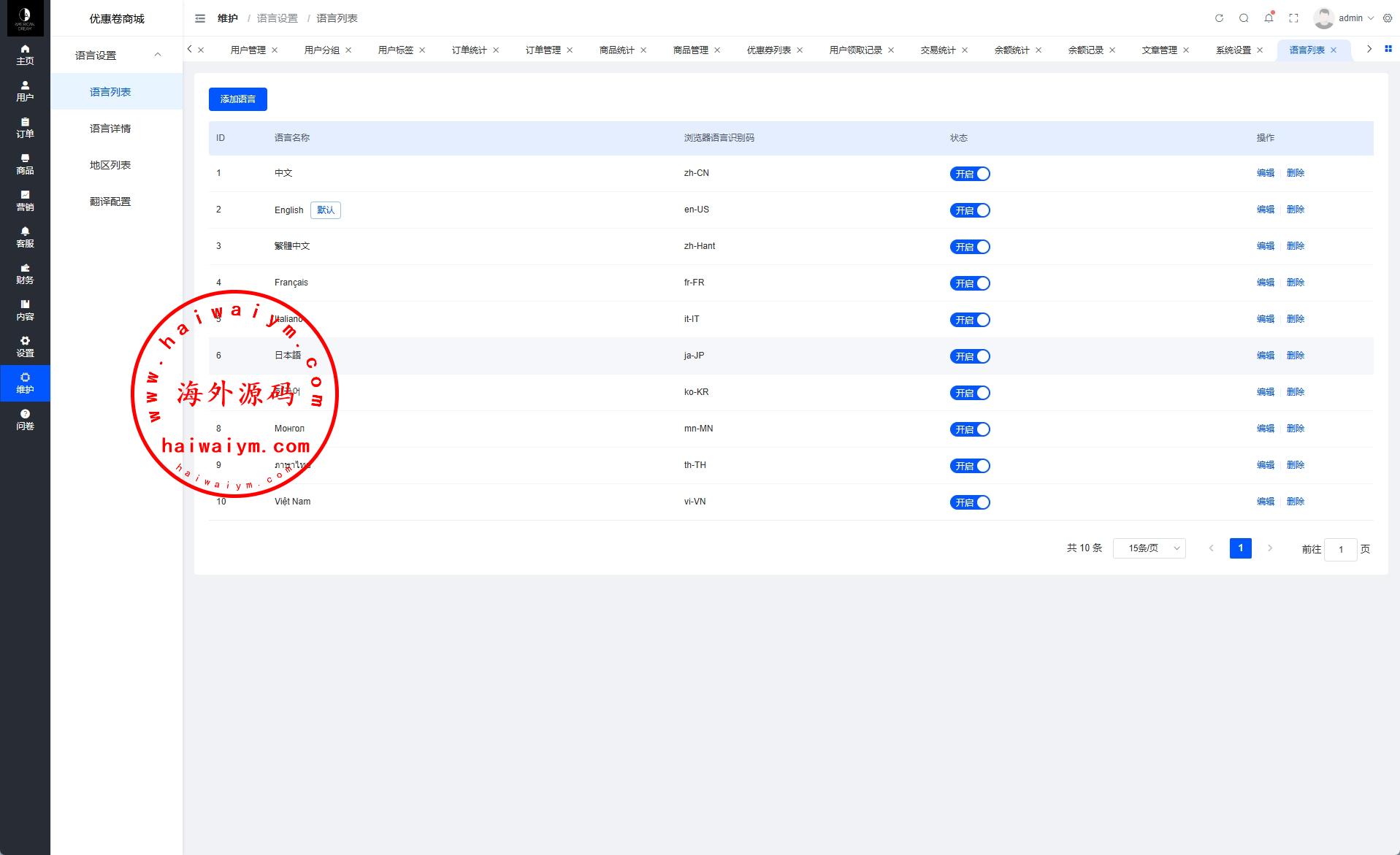Click 编辑 link for English row
1400x855 pixels.
click(x=1265, y=210)
